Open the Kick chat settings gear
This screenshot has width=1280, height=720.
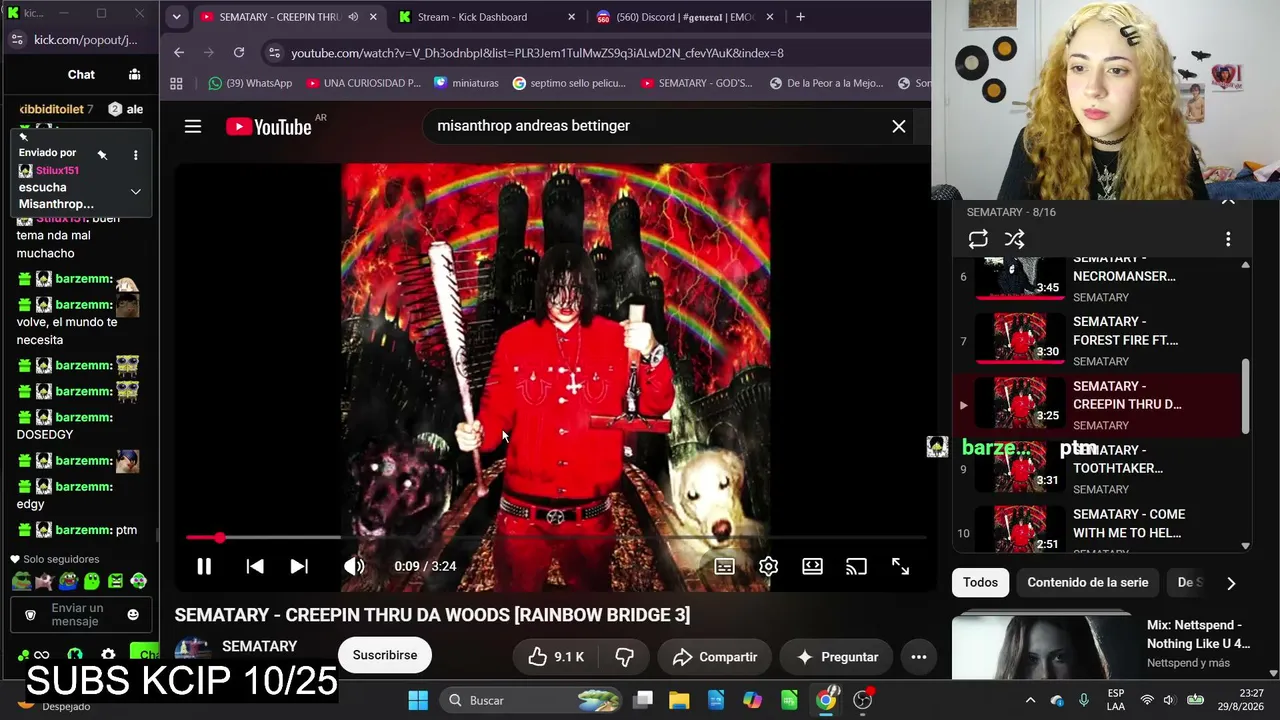tap(108, 656)
